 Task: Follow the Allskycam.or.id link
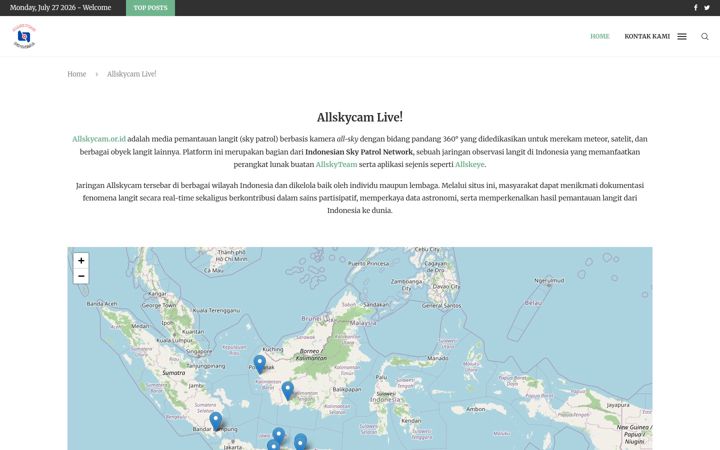(99, 139)
